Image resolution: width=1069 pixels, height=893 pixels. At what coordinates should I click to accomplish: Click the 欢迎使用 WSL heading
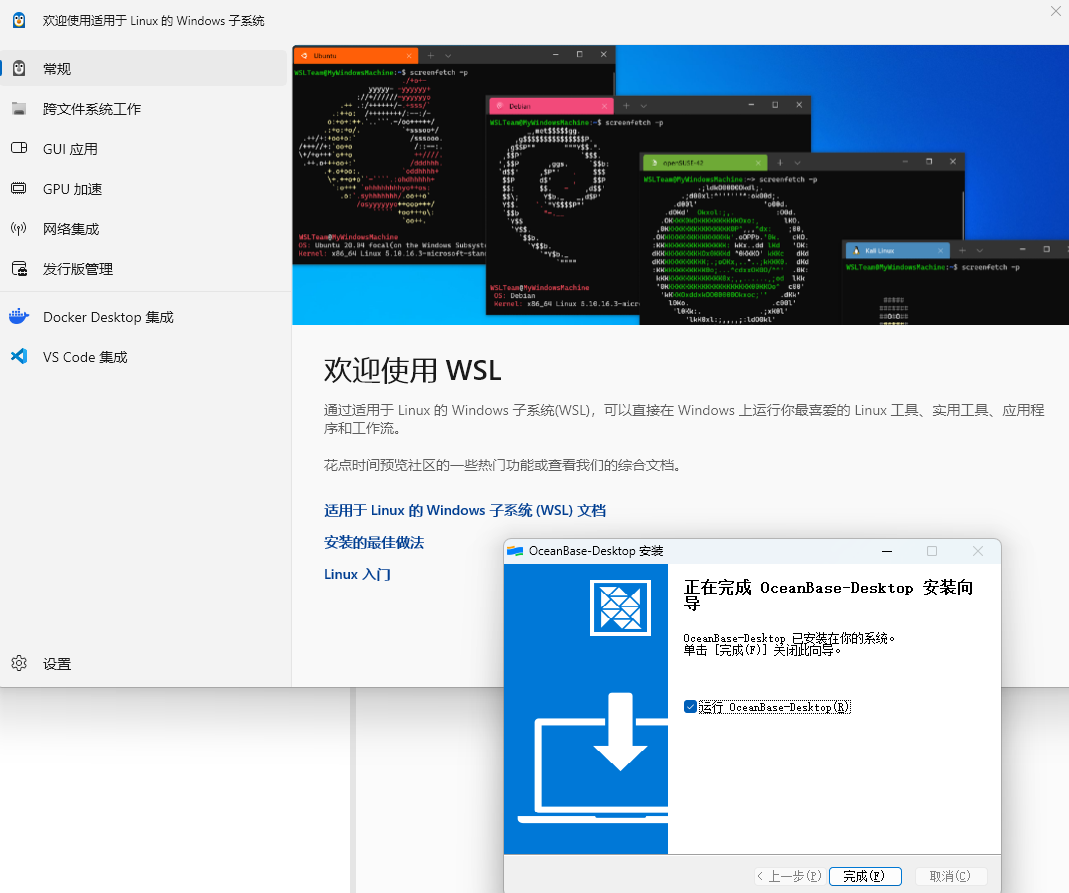(412, 371)
